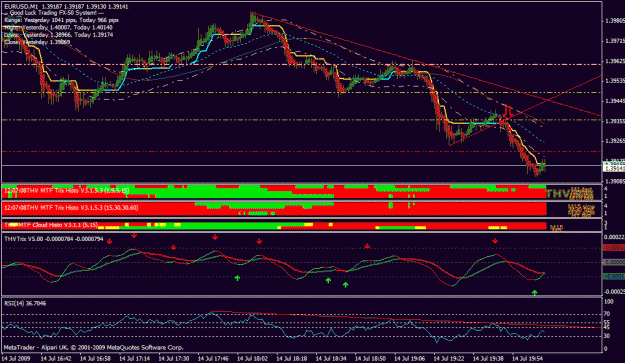
Task: Click the 1.39535 price axis label
Action: (x=615, y=81)
